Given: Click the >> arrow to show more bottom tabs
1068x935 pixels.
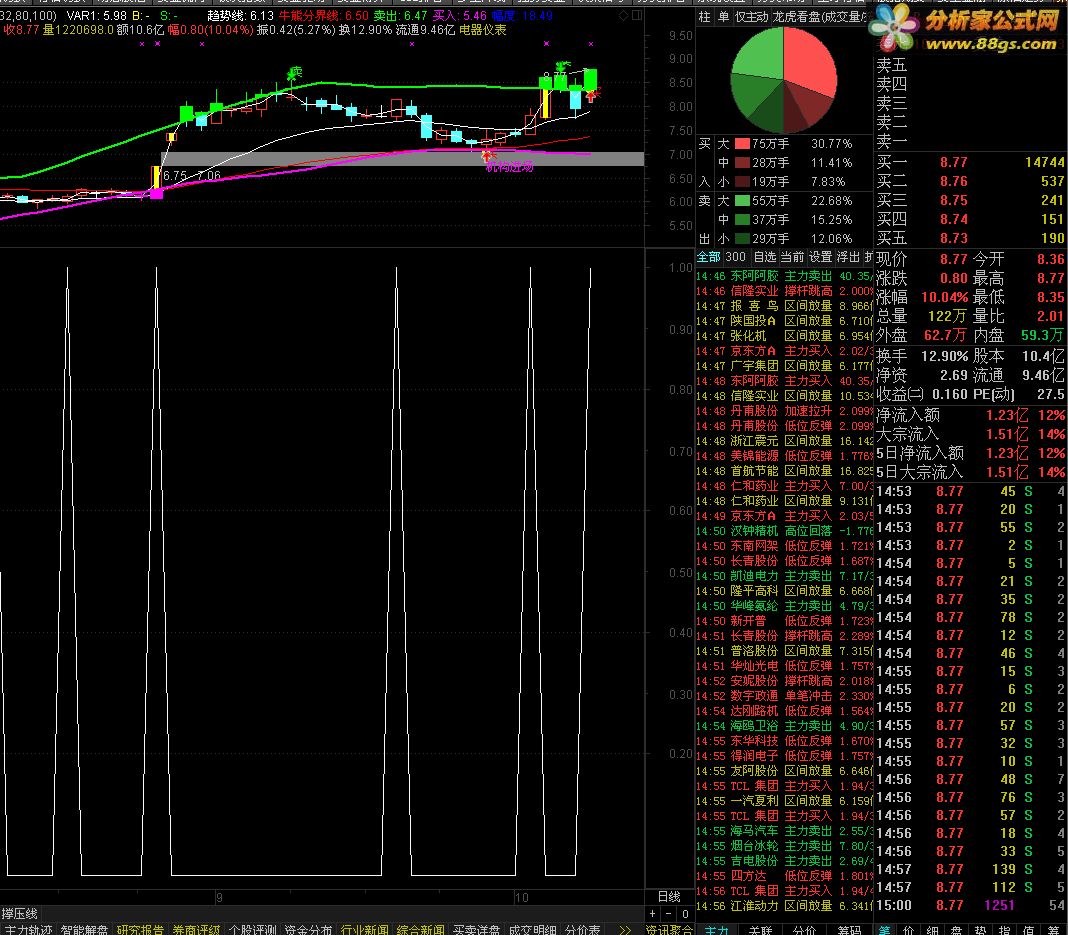Looking at the screenshot, I should coord(625,930).
